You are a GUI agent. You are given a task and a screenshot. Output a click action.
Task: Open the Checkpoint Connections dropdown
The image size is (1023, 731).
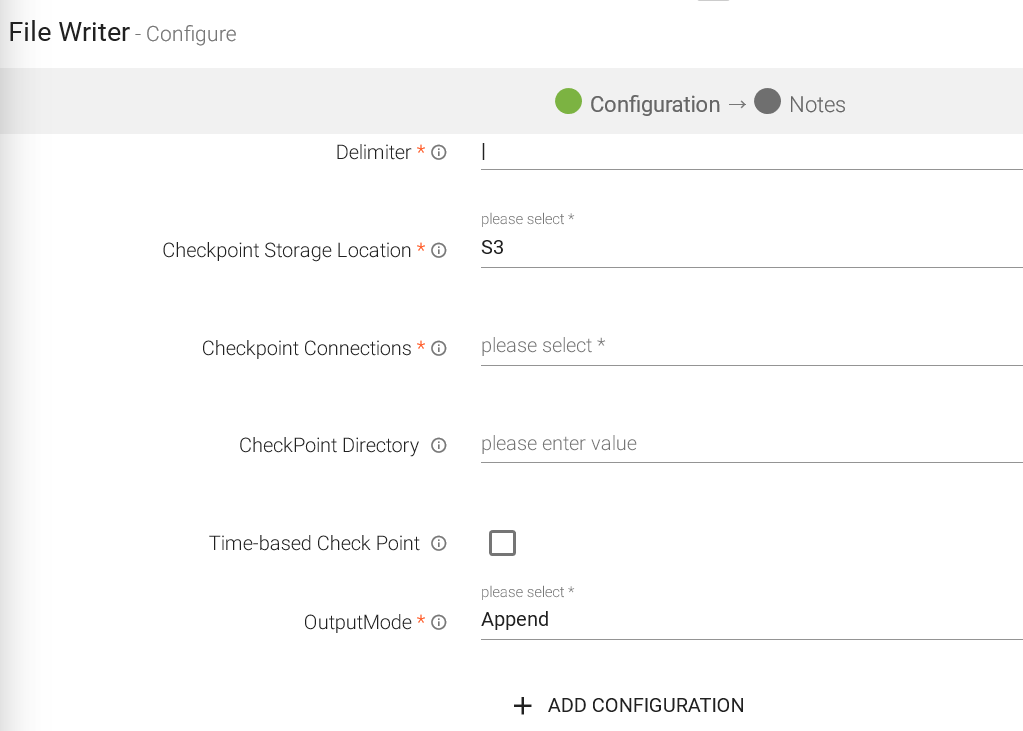[750, 346]
